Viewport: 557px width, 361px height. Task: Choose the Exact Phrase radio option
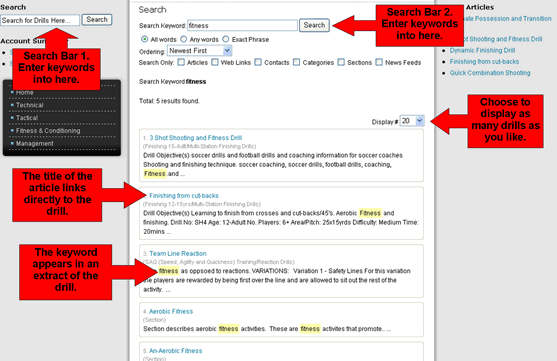(x=226, y=39)
